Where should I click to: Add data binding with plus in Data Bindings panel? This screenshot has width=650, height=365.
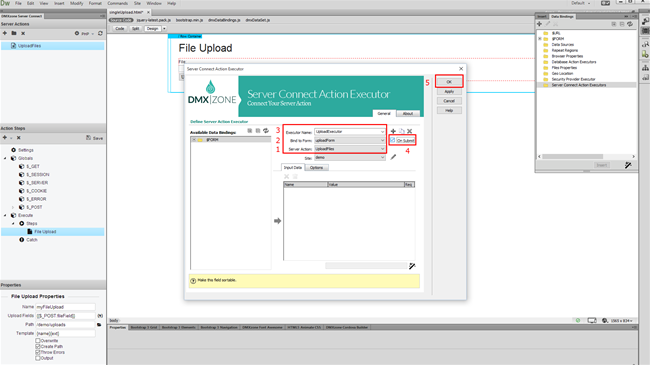[539, 24]
